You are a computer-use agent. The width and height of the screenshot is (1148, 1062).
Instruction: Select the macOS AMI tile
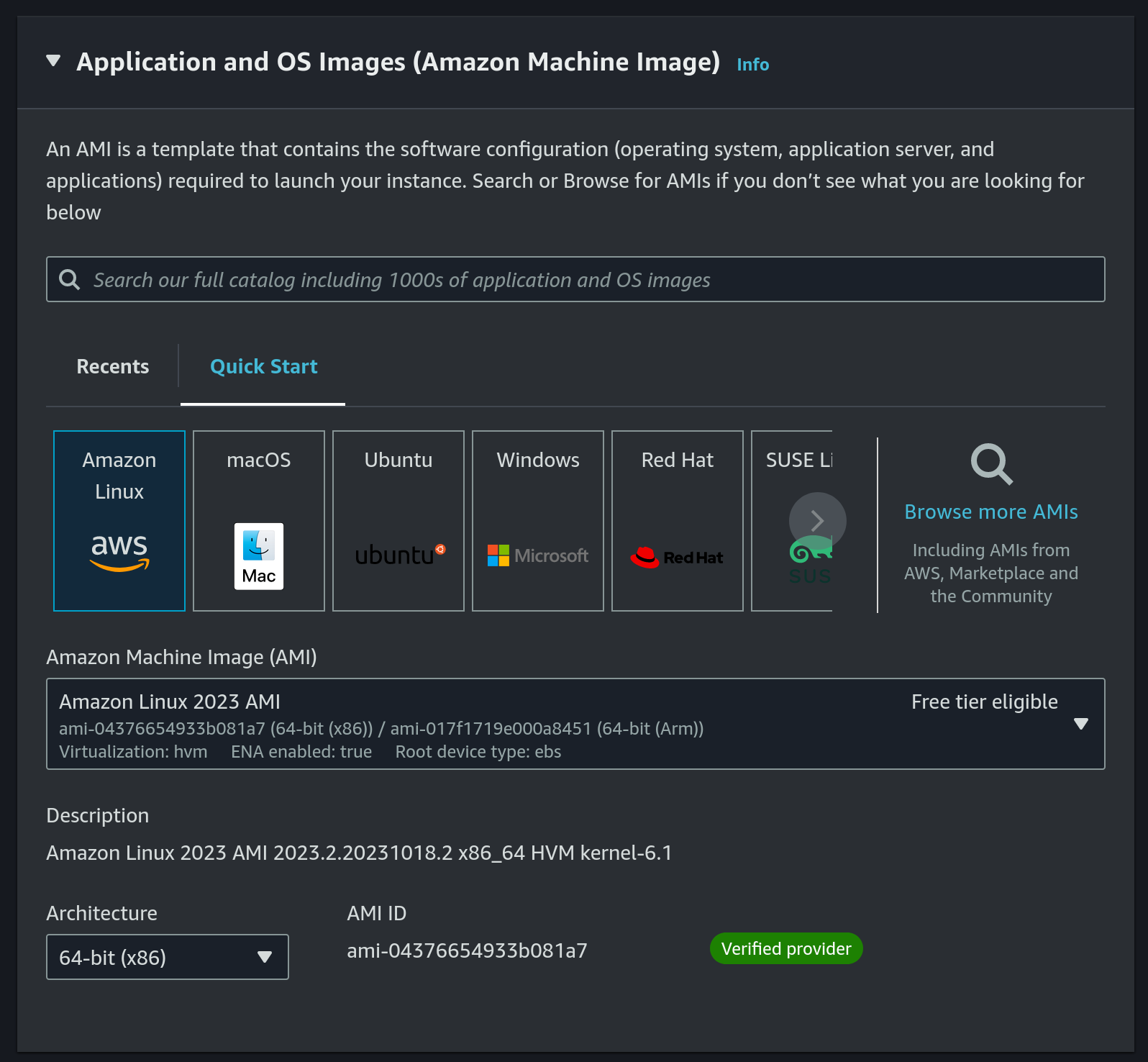pyautogui.click(x=259, y=521)
